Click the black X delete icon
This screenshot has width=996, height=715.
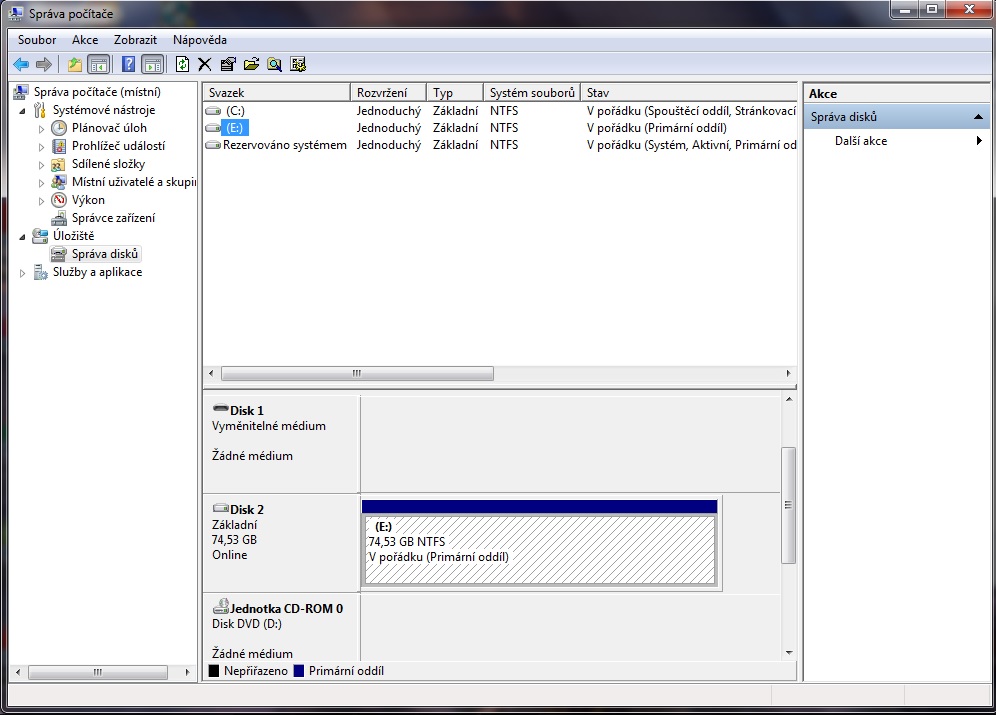coord(205,65)
